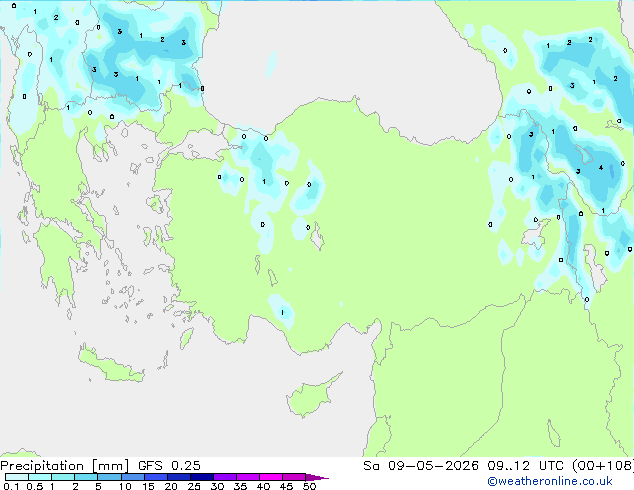This screenshot has height=490, width=634.
Task: Select the 25–30 mm dark navy legend swatch
Action: [x=202, y=477]
